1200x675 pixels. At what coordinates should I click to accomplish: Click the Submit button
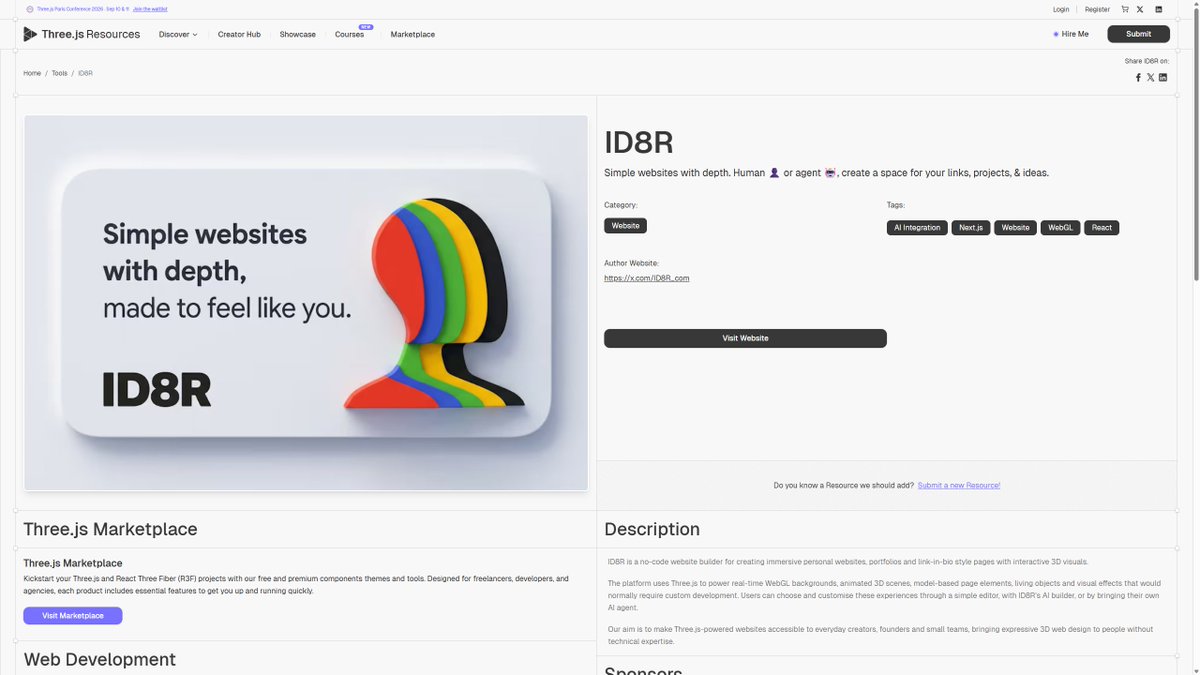pos(1138,34)
